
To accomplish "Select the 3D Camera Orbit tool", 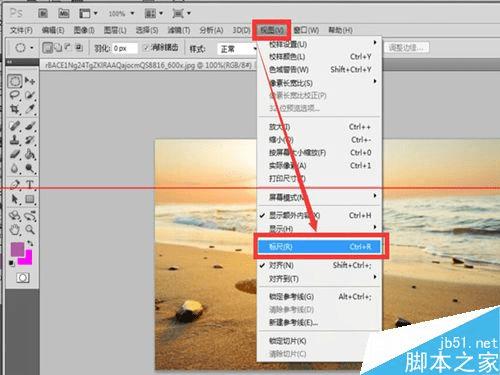I will [x=30, y=215].
